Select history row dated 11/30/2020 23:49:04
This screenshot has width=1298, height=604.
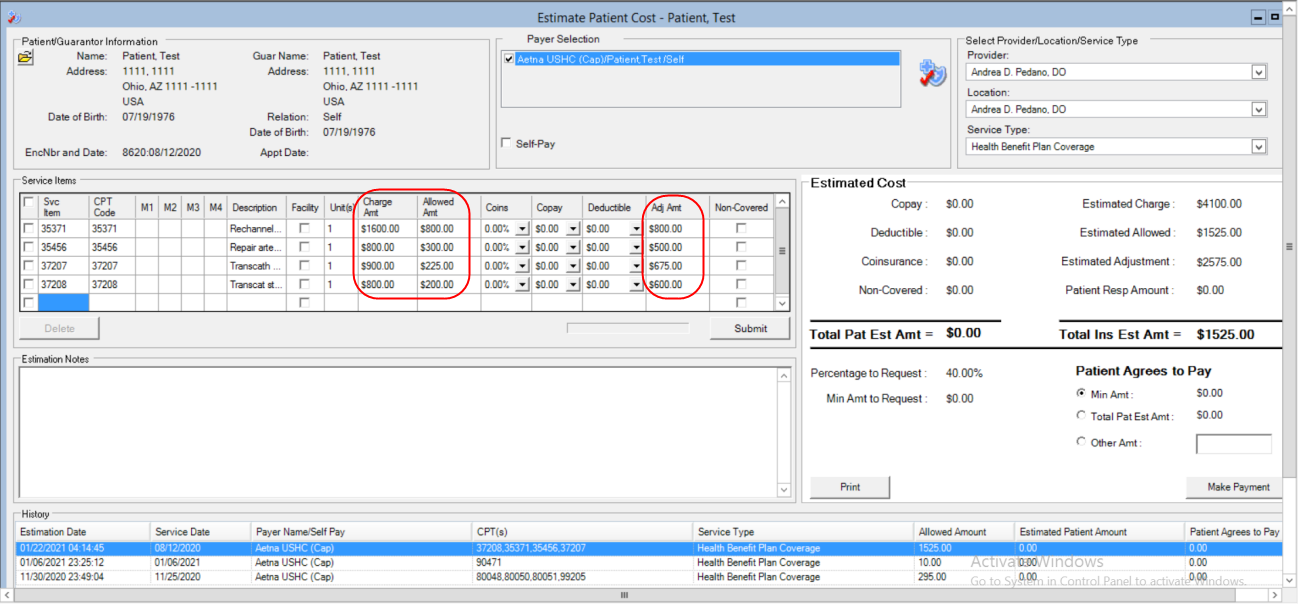pyautogui.click(x=648, y=576)
